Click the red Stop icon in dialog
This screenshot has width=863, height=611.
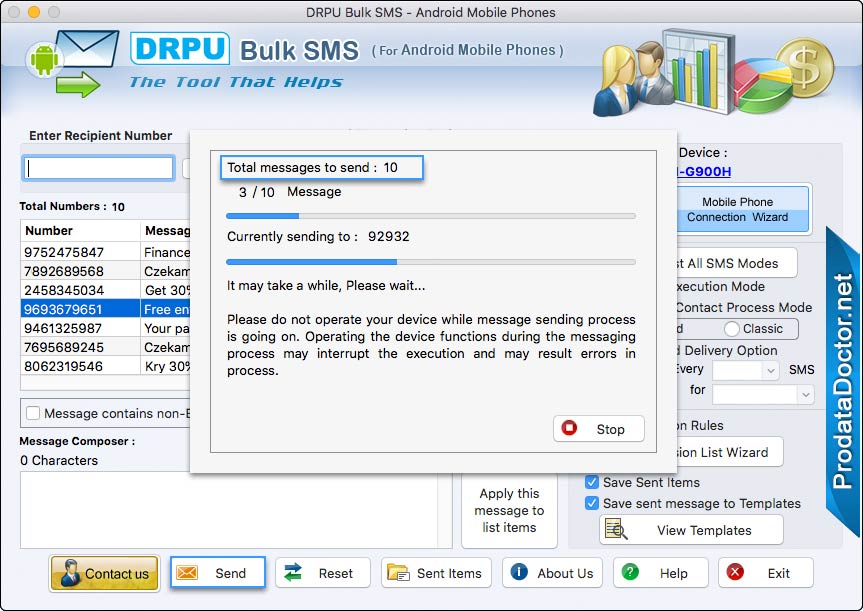point(569,428)
